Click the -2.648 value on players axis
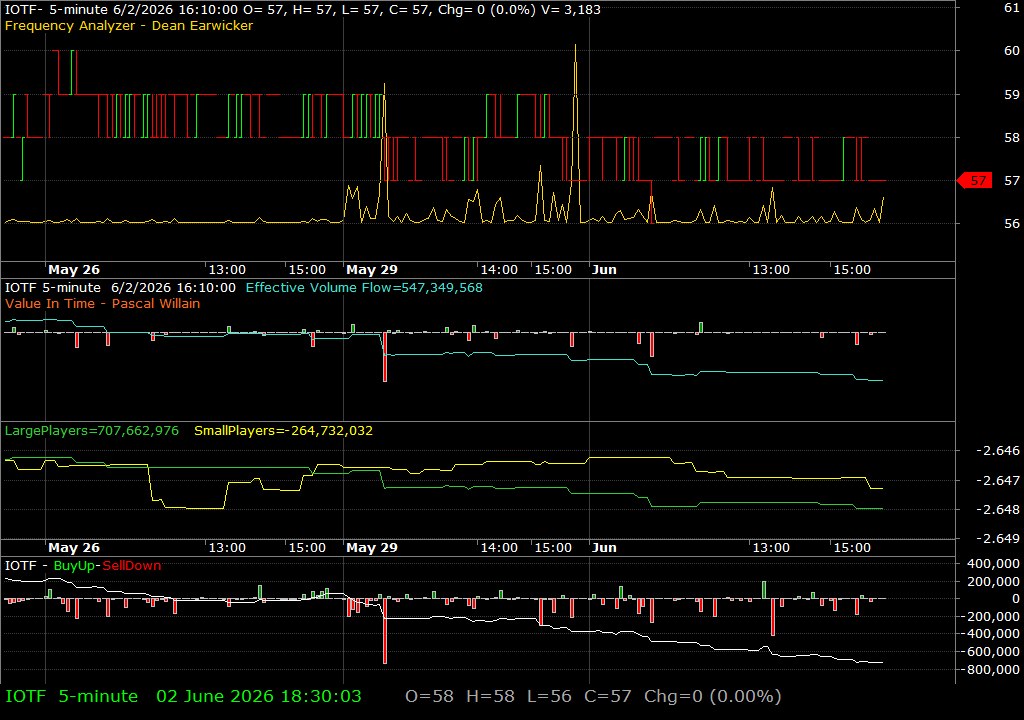The height and width of the screenshot is (720, 1024). pos(997,509)
